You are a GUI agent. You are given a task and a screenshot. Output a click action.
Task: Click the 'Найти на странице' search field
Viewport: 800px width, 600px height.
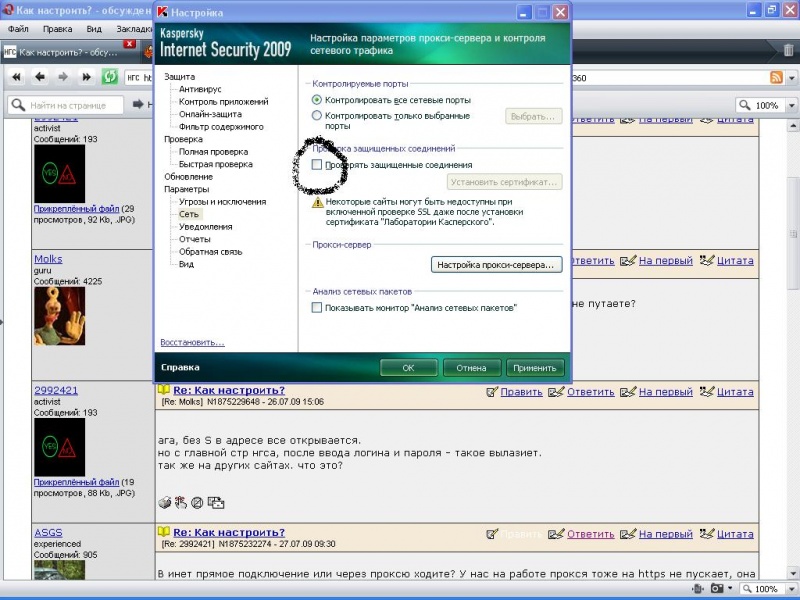[70, 105]
